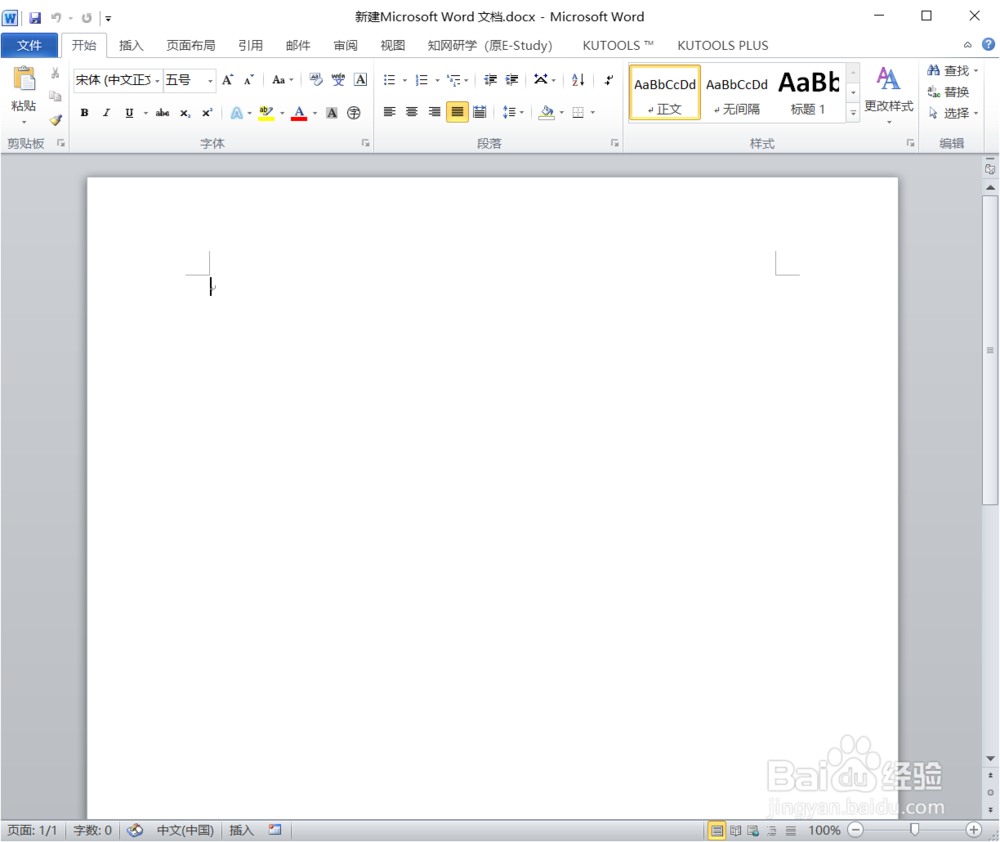
Task: Toggle Bold formatting
Action: pyautogui.click(x=84, y=113)
